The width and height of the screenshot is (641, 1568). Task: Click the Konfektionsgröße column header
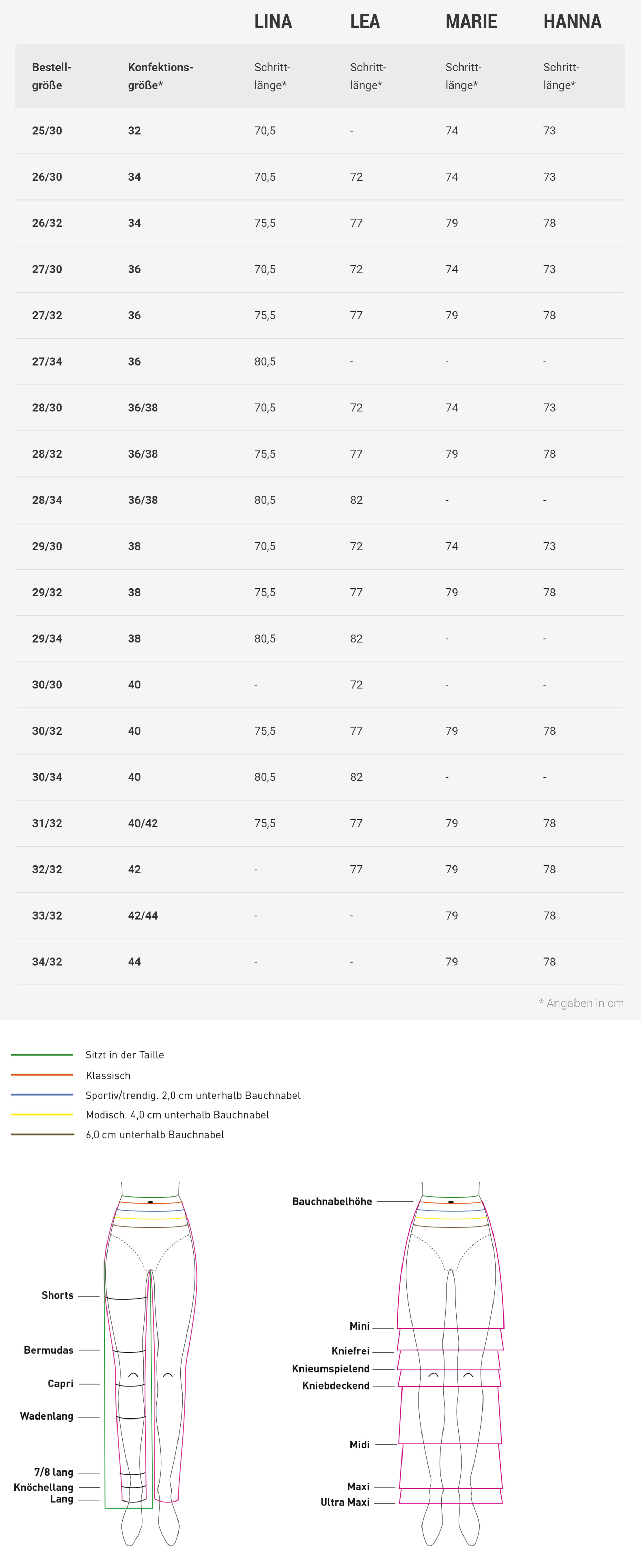point(160,76)
